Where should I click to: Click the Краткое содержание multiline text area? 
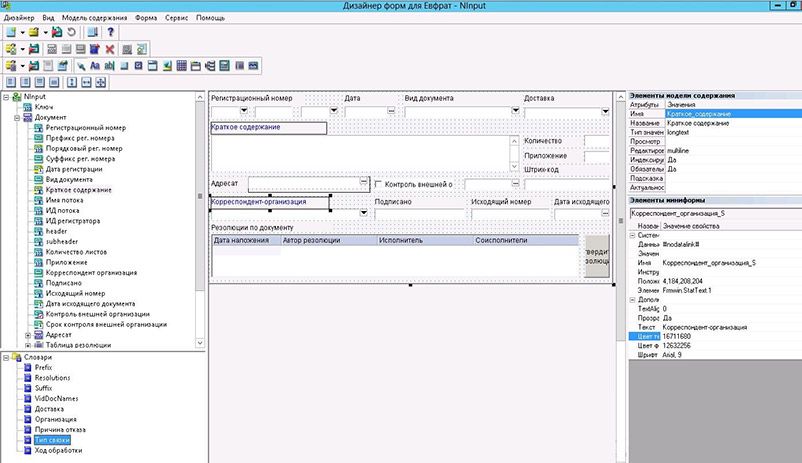[361, 153]
